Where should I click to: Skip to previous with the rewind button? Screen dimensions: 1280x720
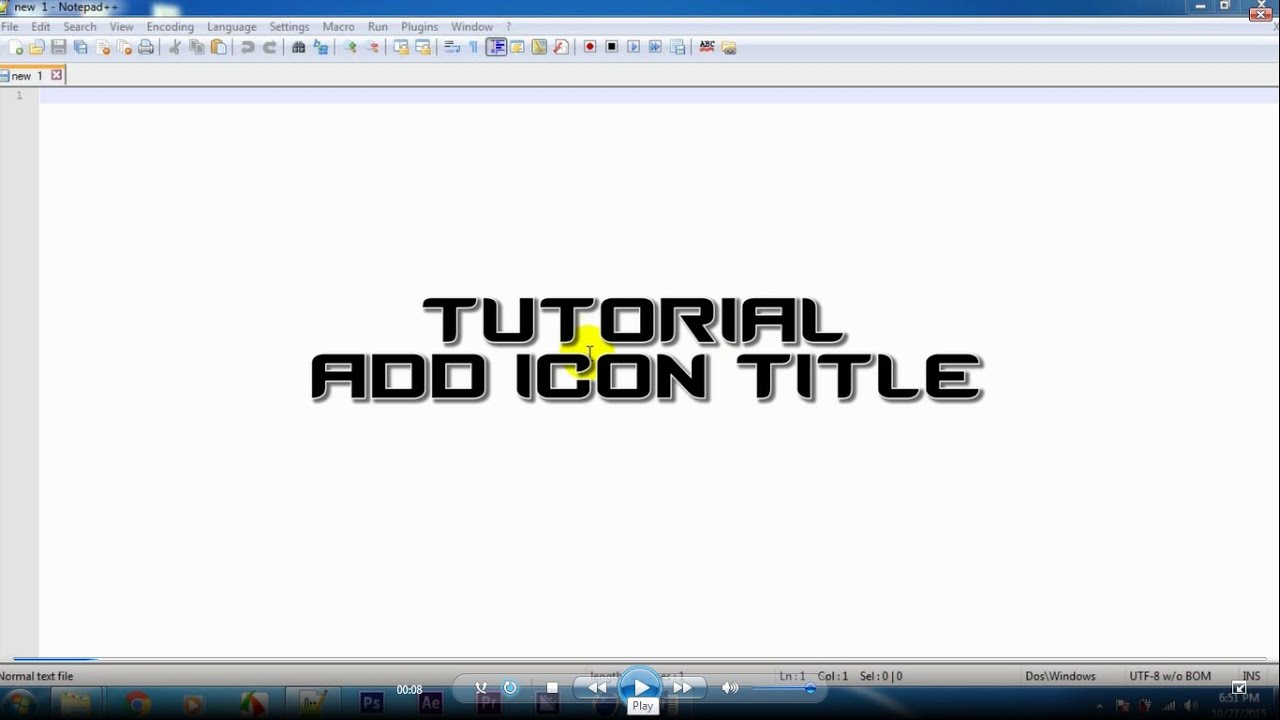[597, 688]
